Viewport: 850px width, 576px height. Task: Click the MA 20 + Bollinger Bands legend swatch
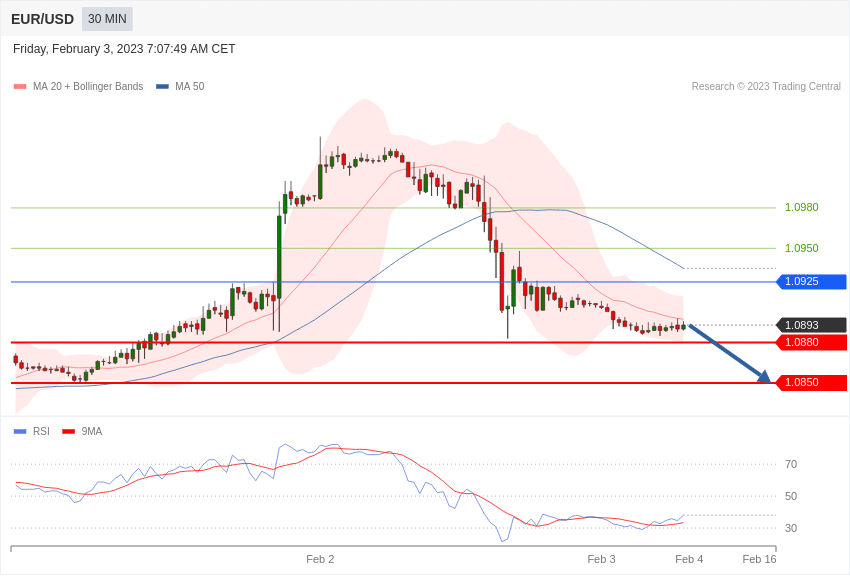tap(20, 87)
